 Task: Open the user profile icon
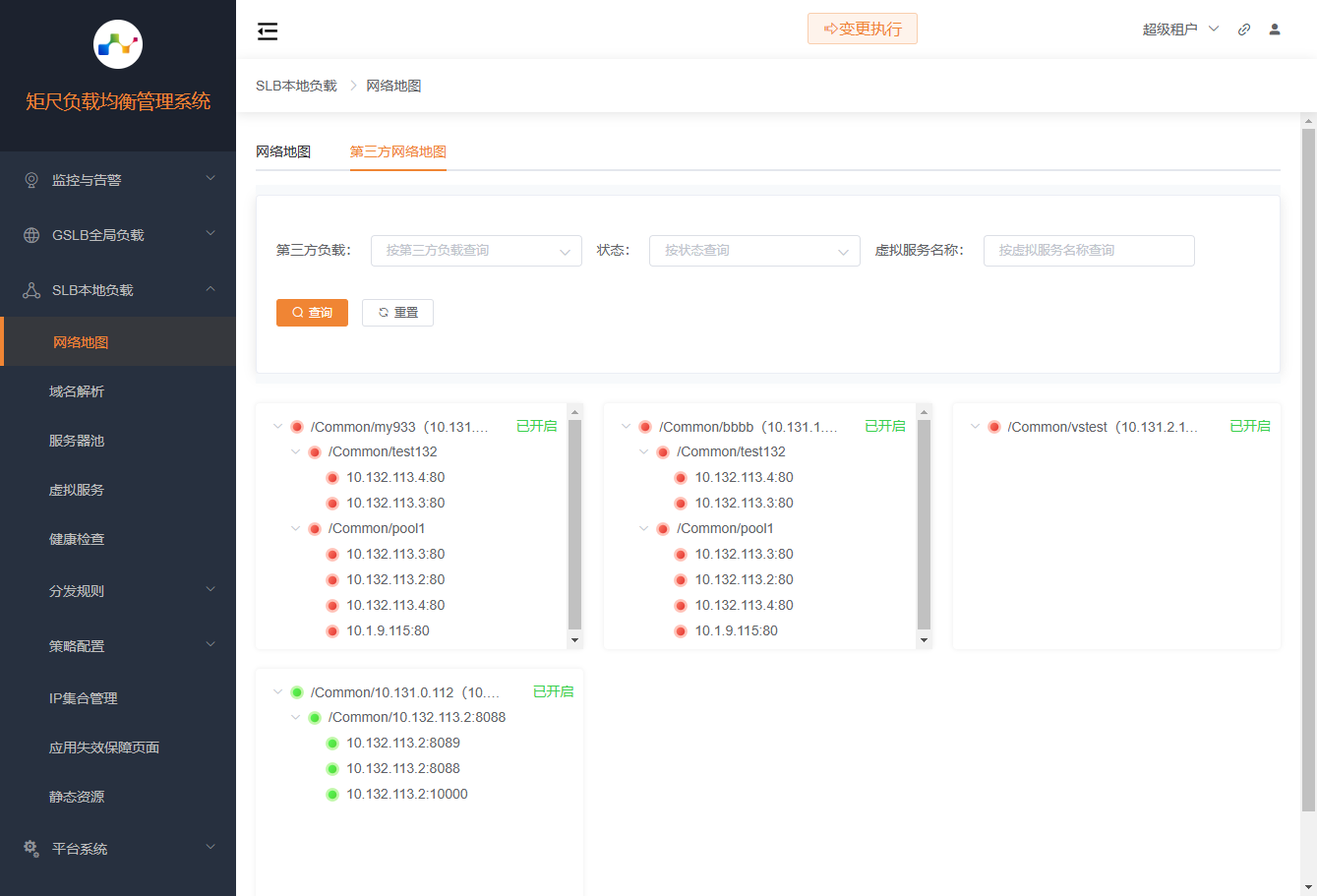(1275, 30)
